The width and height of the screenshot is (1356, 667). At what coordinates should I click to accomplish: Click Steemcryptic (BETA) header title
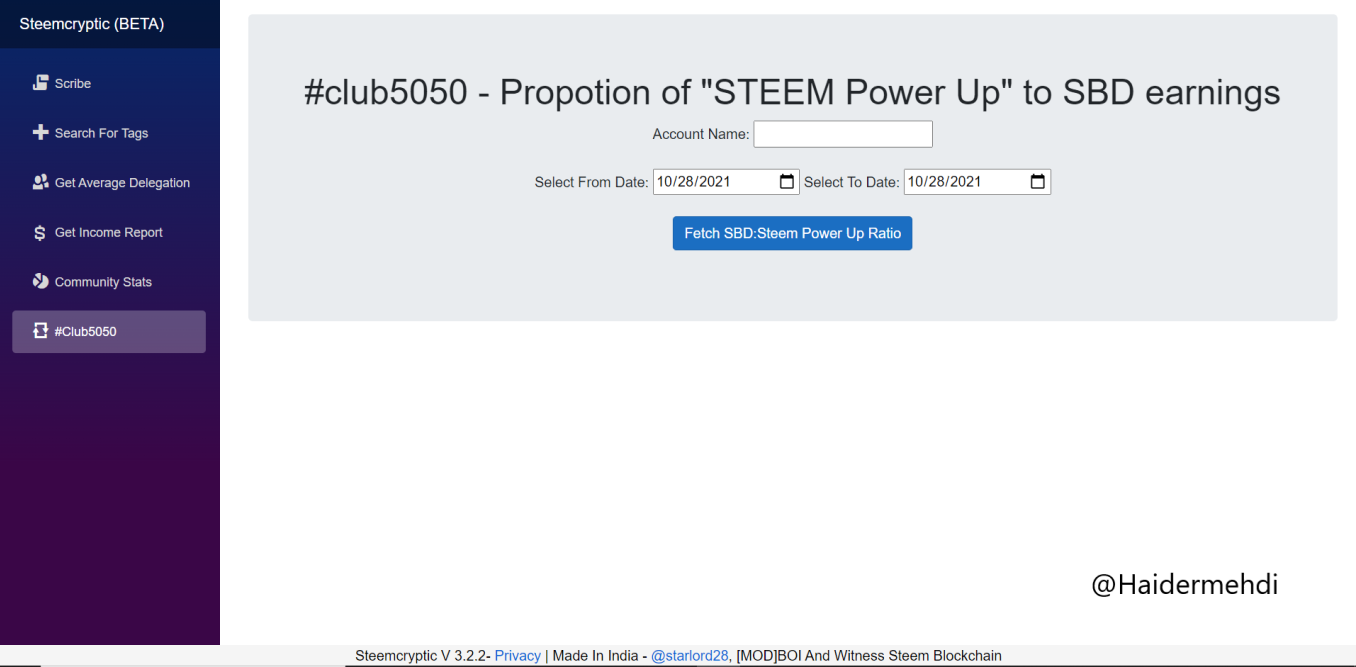pos(92,24)
